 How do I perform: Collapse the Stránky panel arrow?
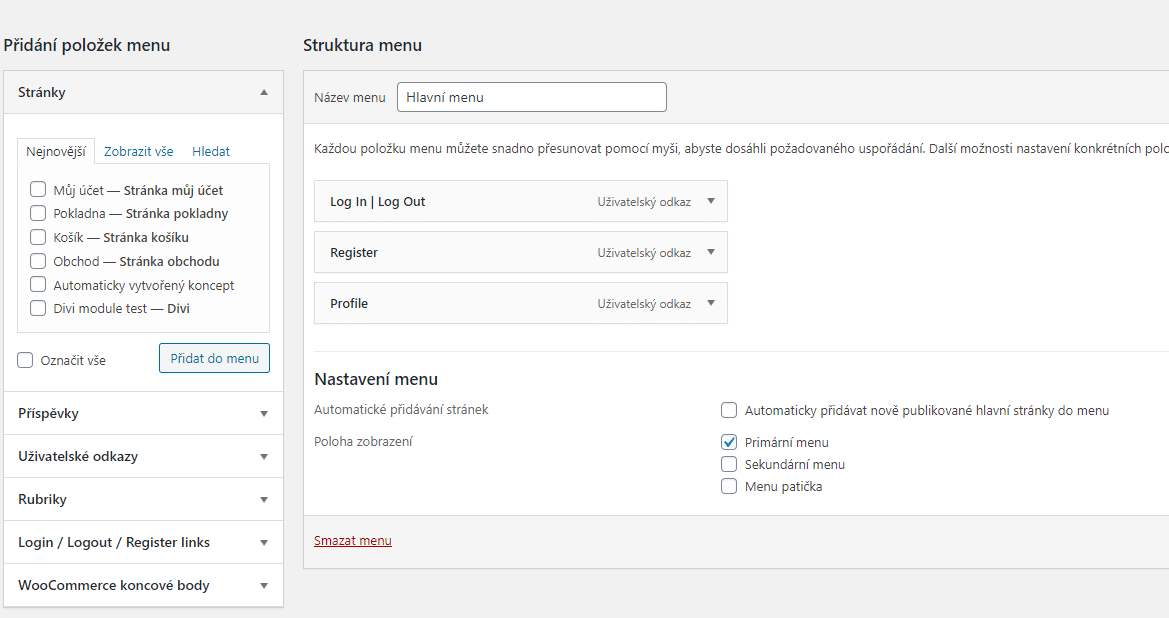264,92
